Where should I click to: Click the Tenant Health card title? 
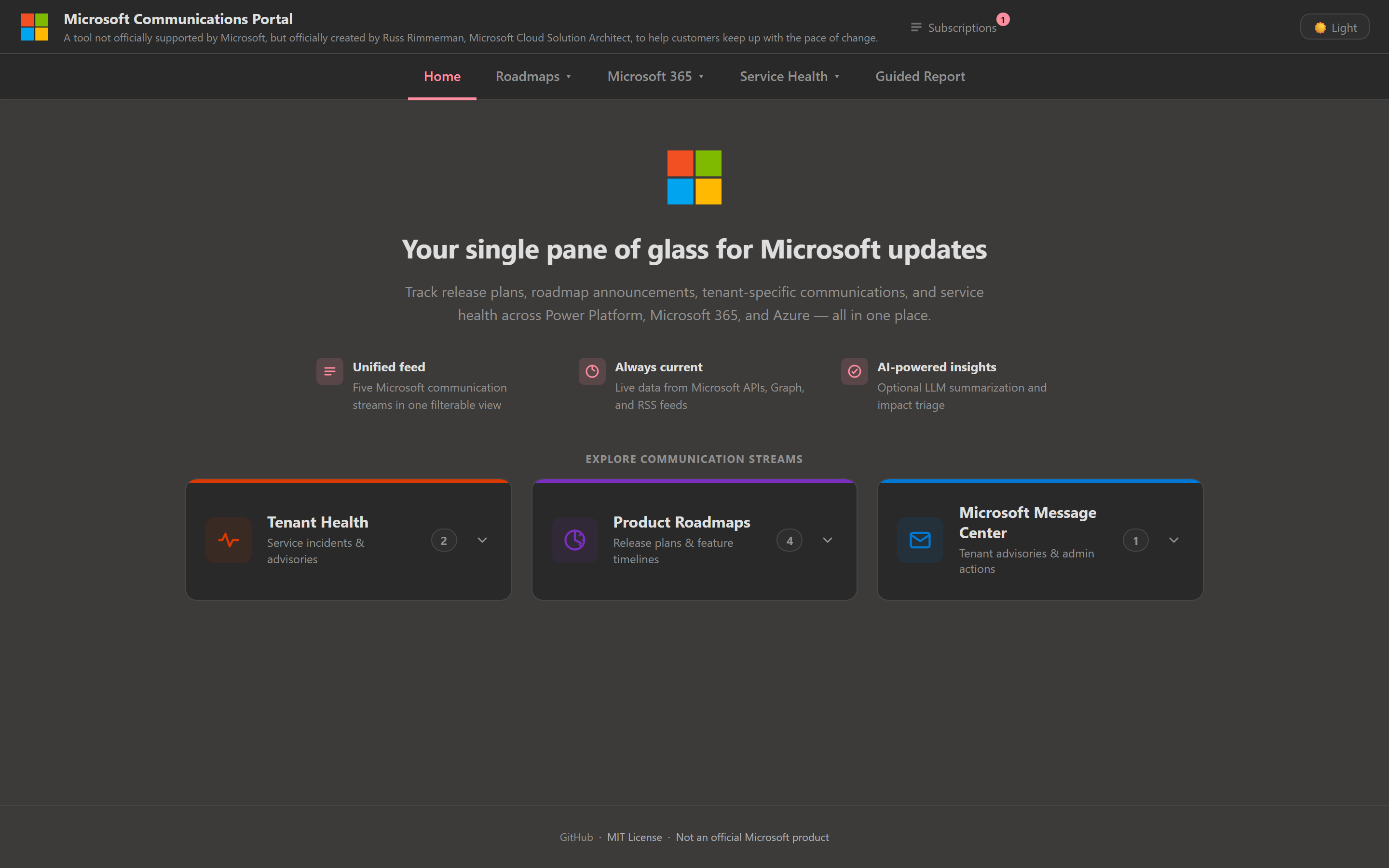pyautogui.click(x=317, y=522)
